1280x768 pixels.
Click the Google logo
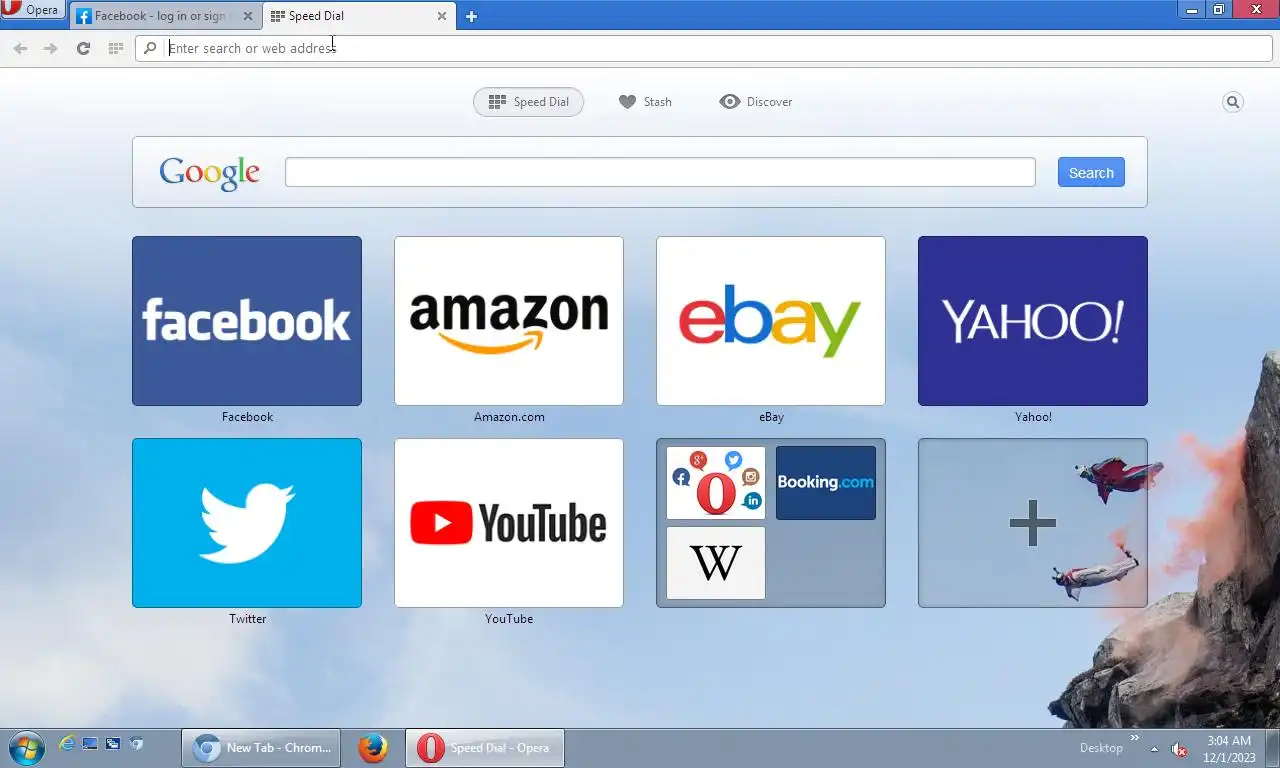pos(209,172)
